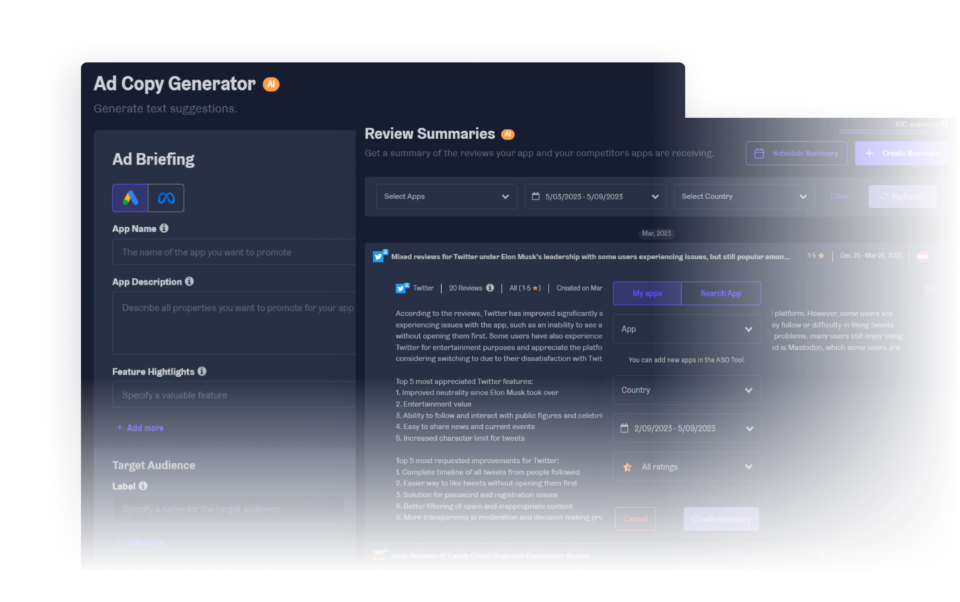Open the 2/09/2023 - 5/09/2023 date dropdown
Viewport: 960px width, 602px height.
tap(687, 429)
